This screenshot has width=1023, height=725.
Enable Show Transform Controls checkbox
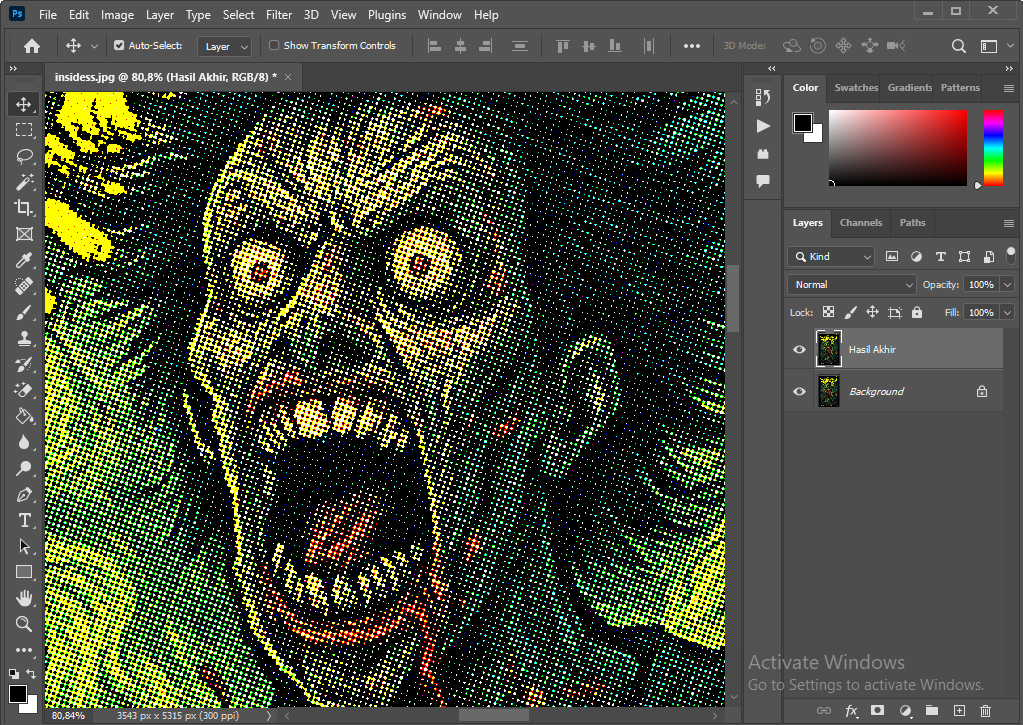point(274,46)
